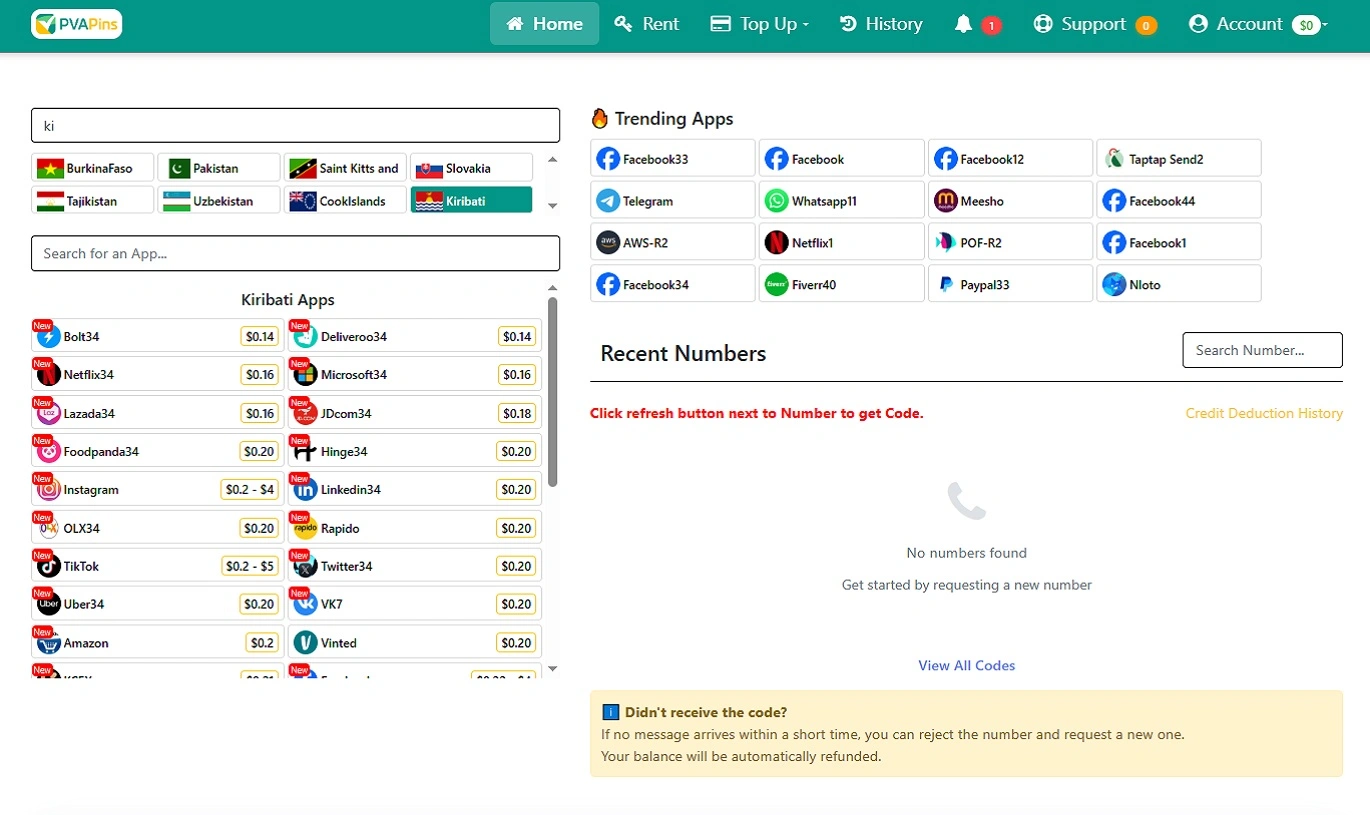The width and height of the screenshot is (1370, 815).
Task: Open the Support menu item
Action: [1095, 24]
